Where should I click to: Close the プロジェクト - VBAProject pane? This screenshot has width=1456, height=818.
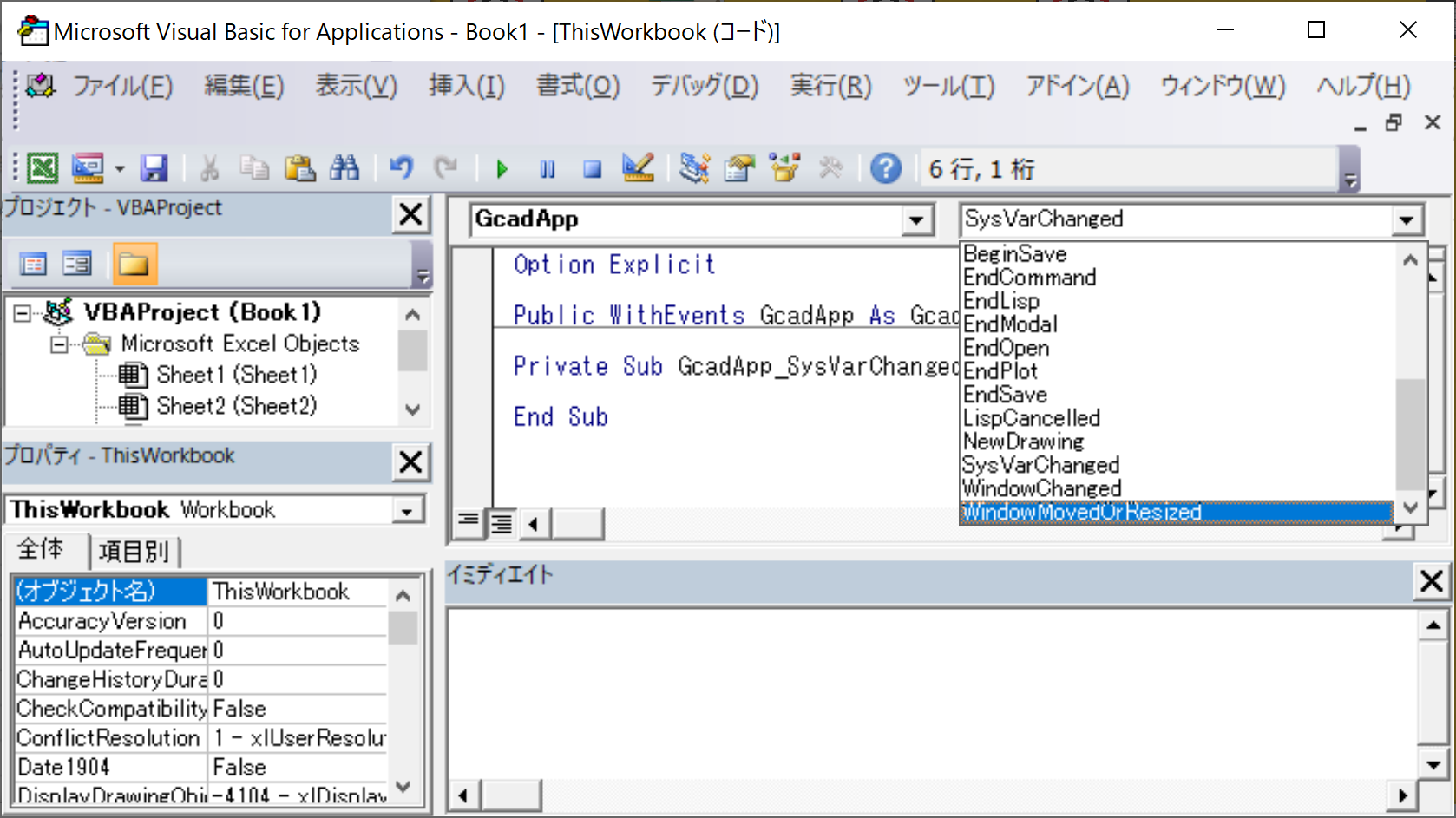(411, 214)
